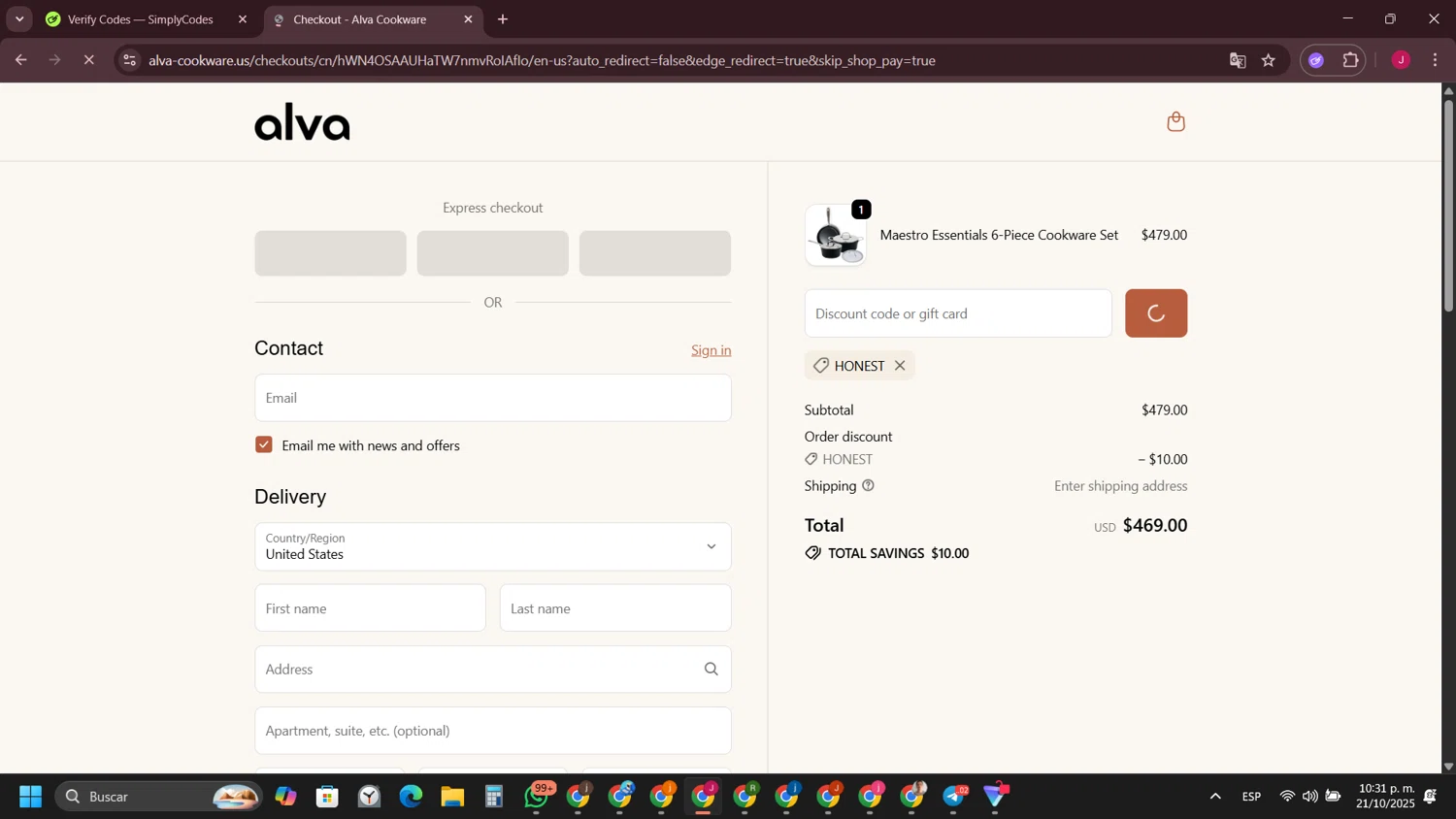The height and width of the screenshot is (819, 1456).
Task: Stop page loading in browser toolbar
Action: click(x=88, y=60)
